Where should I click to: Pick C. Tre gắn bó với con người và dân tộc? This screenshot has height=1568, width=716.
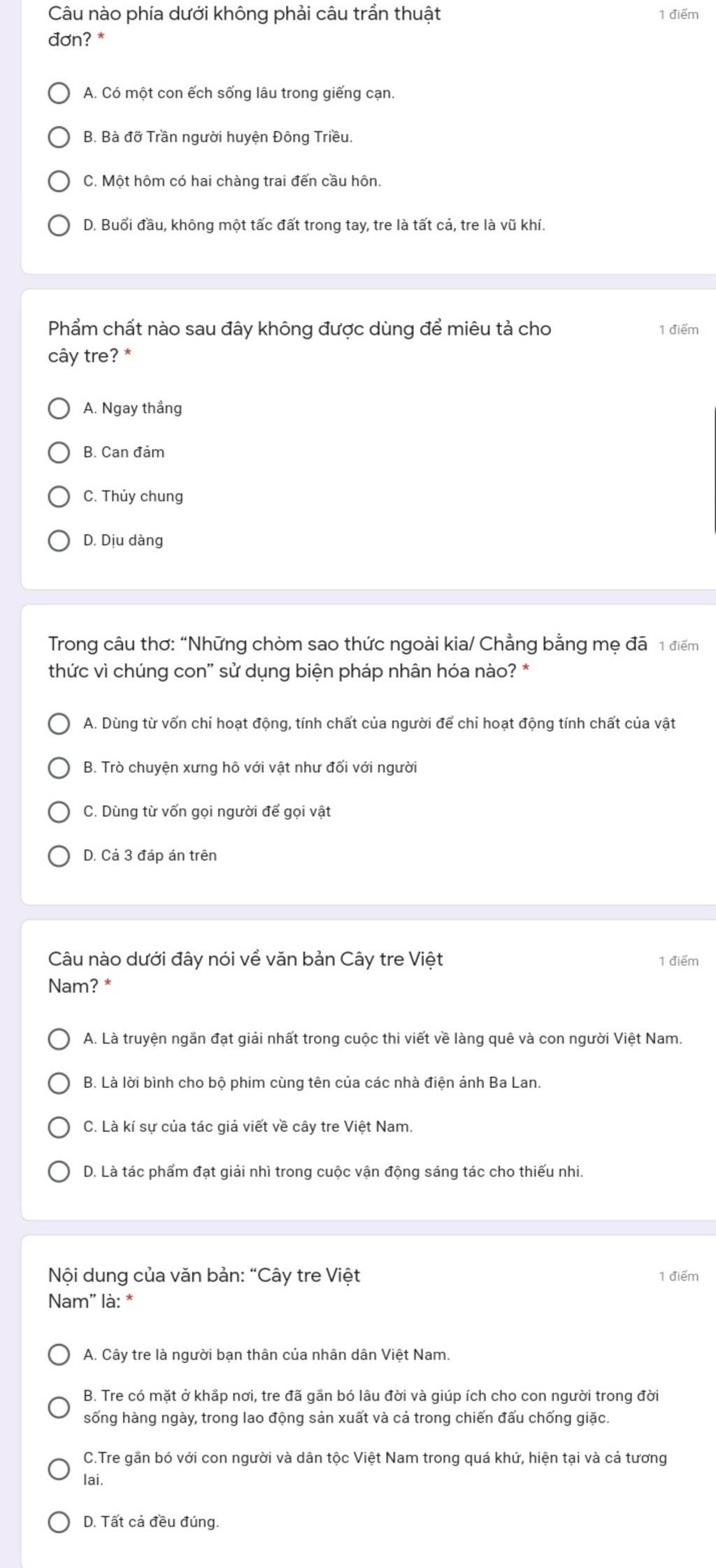59,1468
